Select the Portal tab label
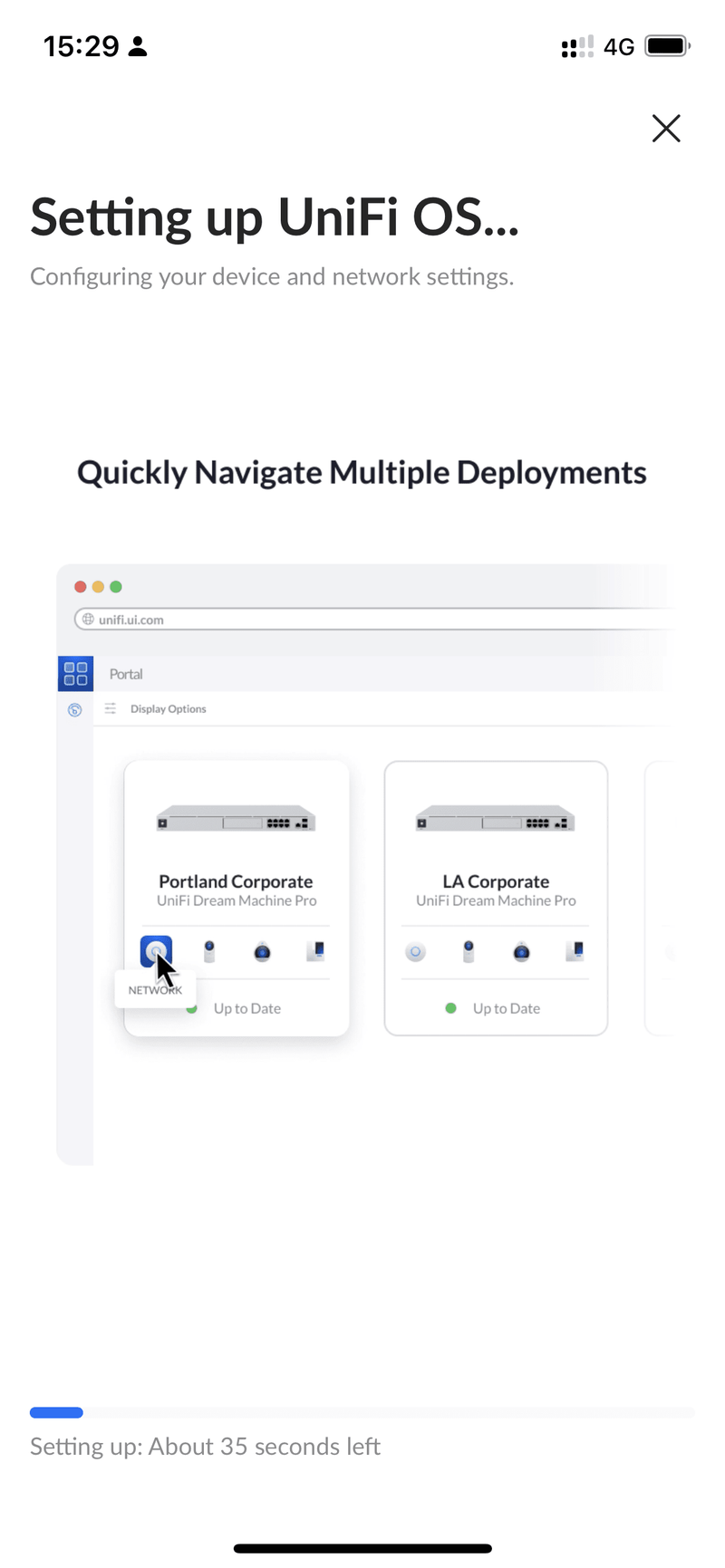Image resolution: width=725 pixels, height=1568 pixels. (x=126, y=674)
